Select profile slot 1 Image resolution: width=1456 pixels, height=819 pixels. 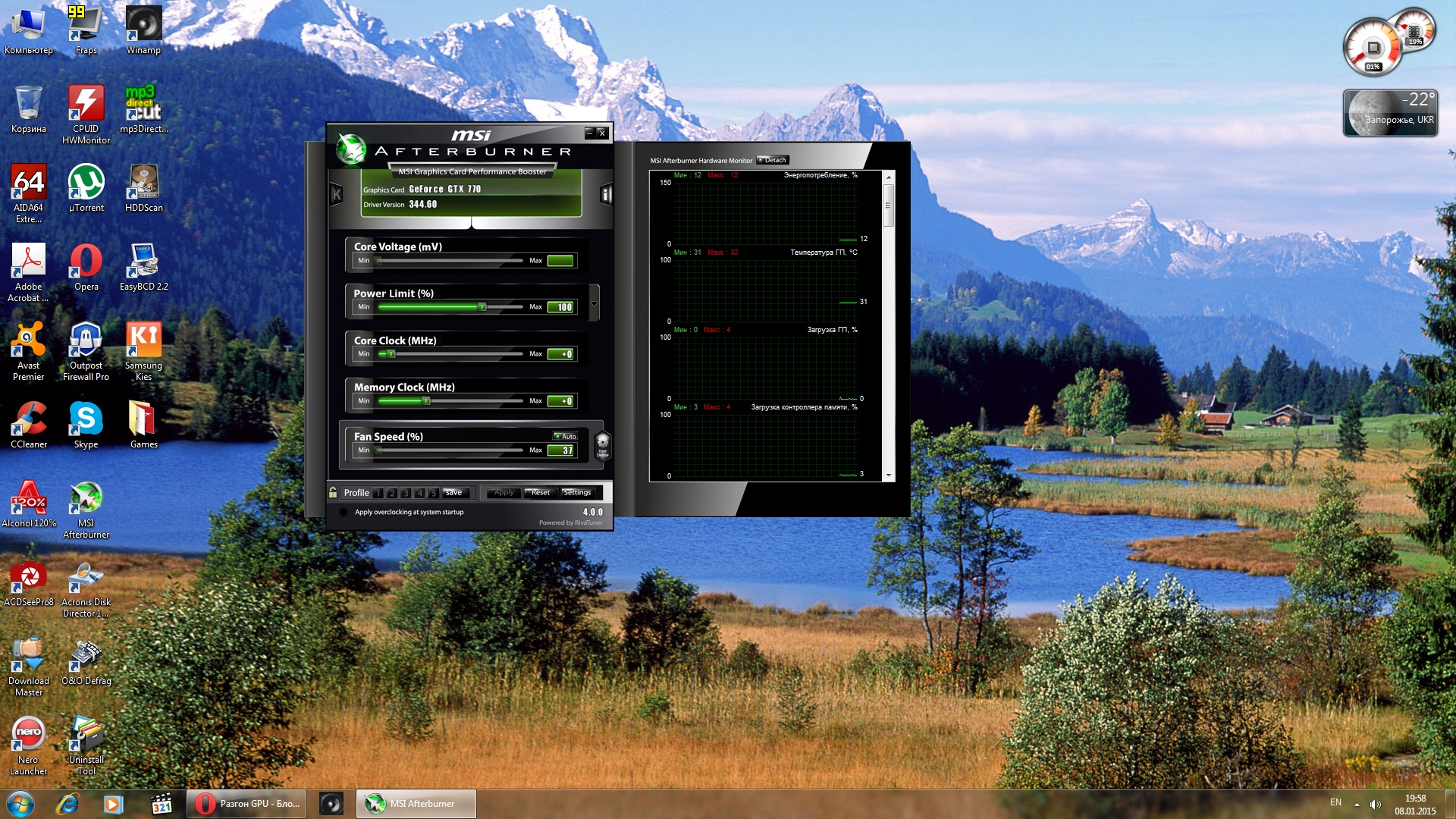click(378, 493)
